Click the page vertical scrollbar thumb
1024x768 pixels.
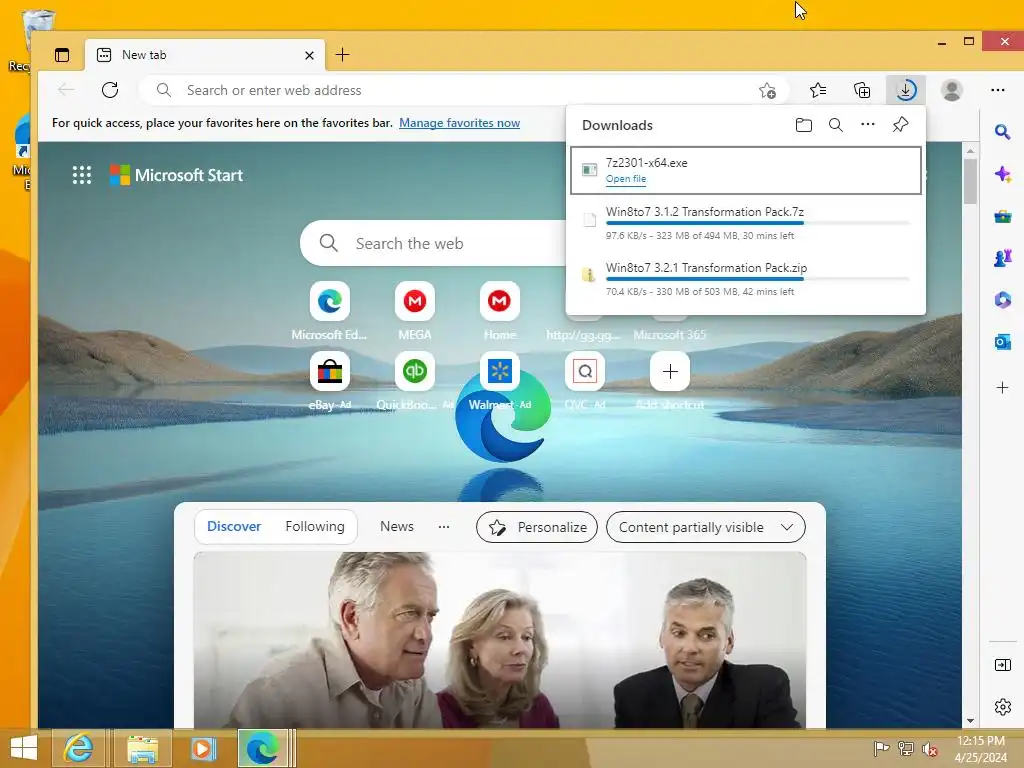(970, 181)
